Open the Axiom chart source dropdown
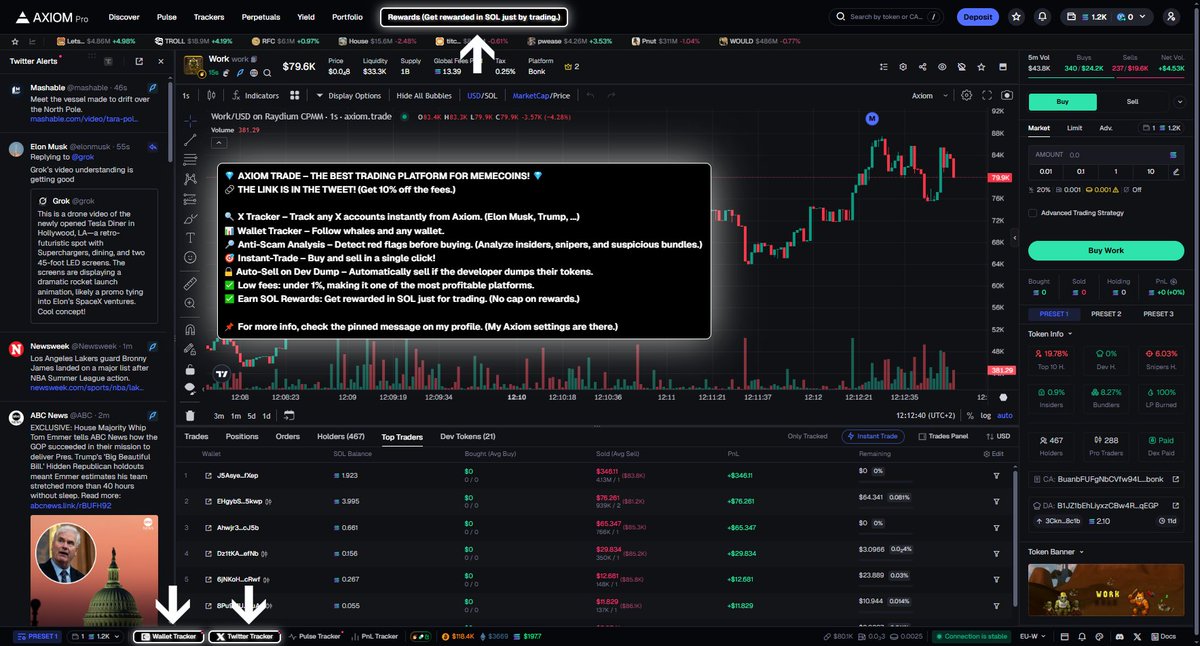 928,95
